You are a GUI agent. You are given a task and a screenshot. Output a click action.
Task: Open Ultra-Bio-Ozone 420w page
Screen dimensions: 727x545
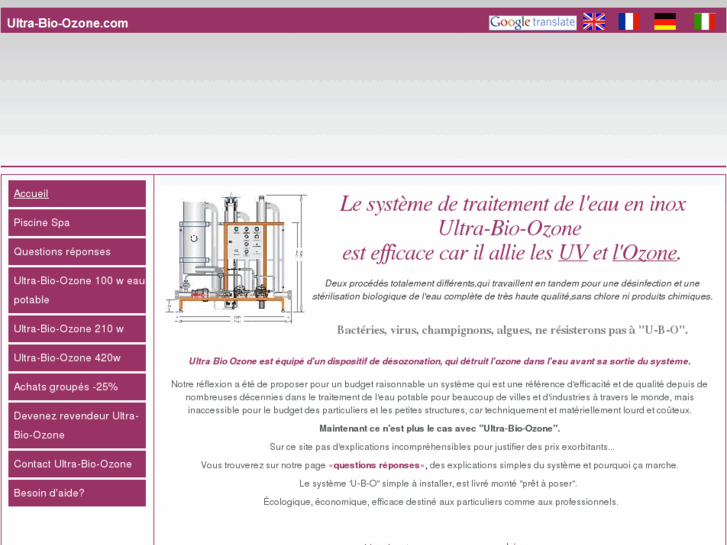coord(77,358)
